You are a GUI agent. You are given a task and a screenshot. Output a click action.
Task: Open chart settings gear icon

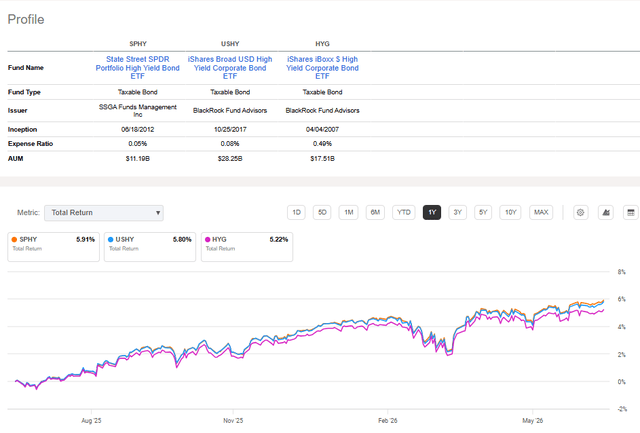point(580,212)
